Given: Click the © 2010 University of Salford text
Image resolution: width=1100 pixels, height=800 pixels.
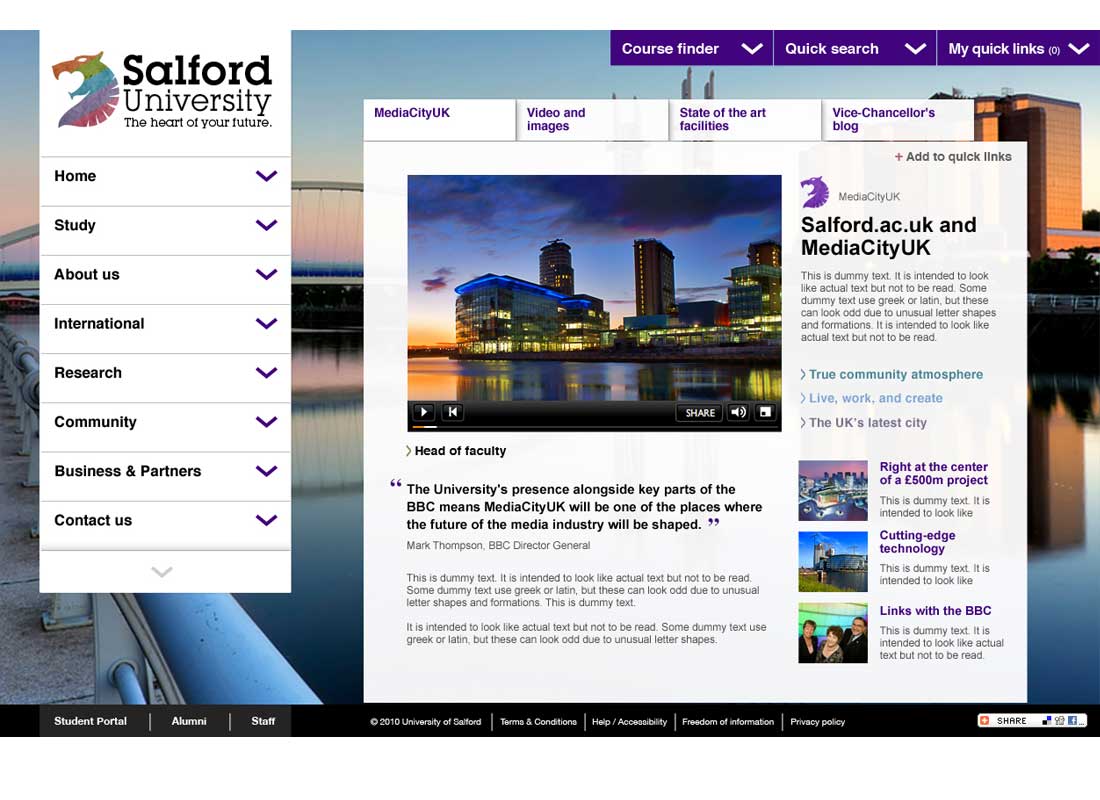Looking at the screenshot, I should 426,721.
